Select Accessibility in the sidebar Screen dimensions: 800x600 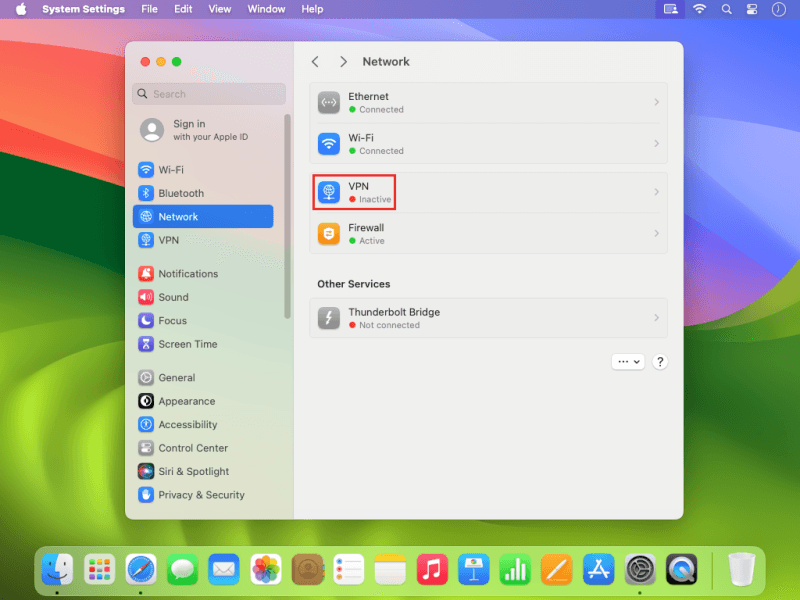pyautogui.click(x=187, y=425)
